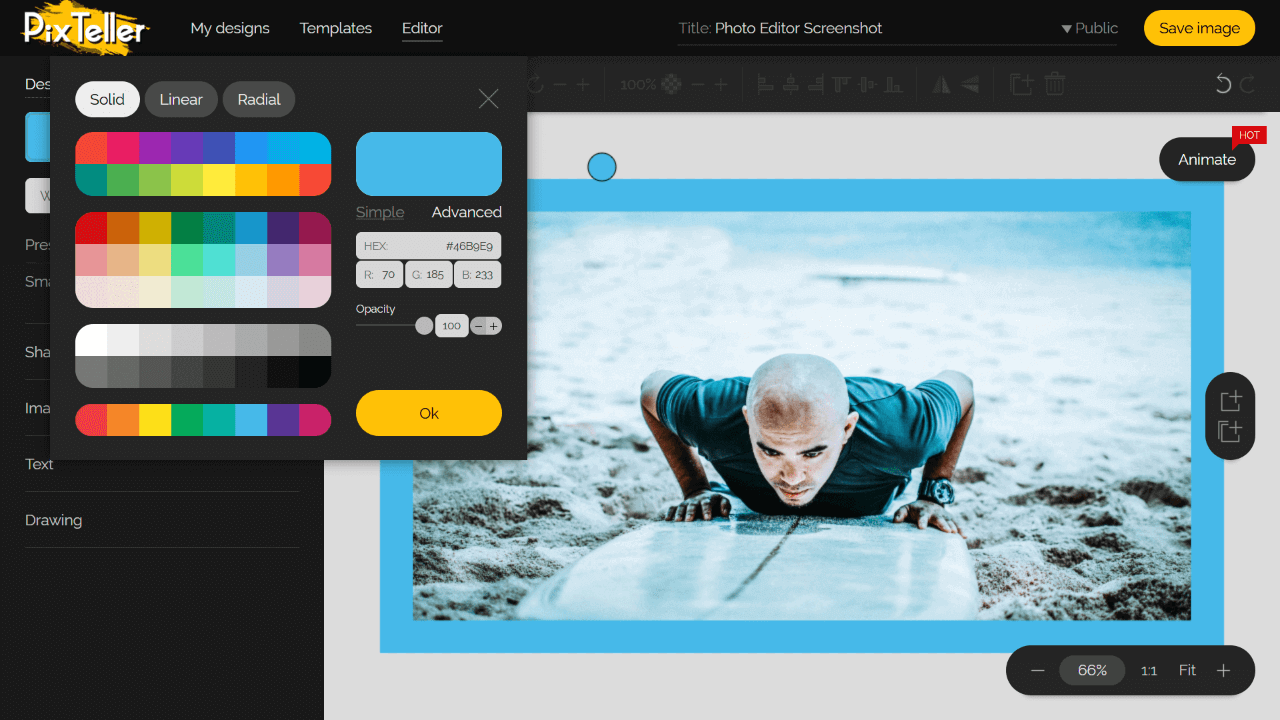The height and width of the screenshot is (720, 1280).
Task: Switch the fill type to Radial
Action: (258, 99)
